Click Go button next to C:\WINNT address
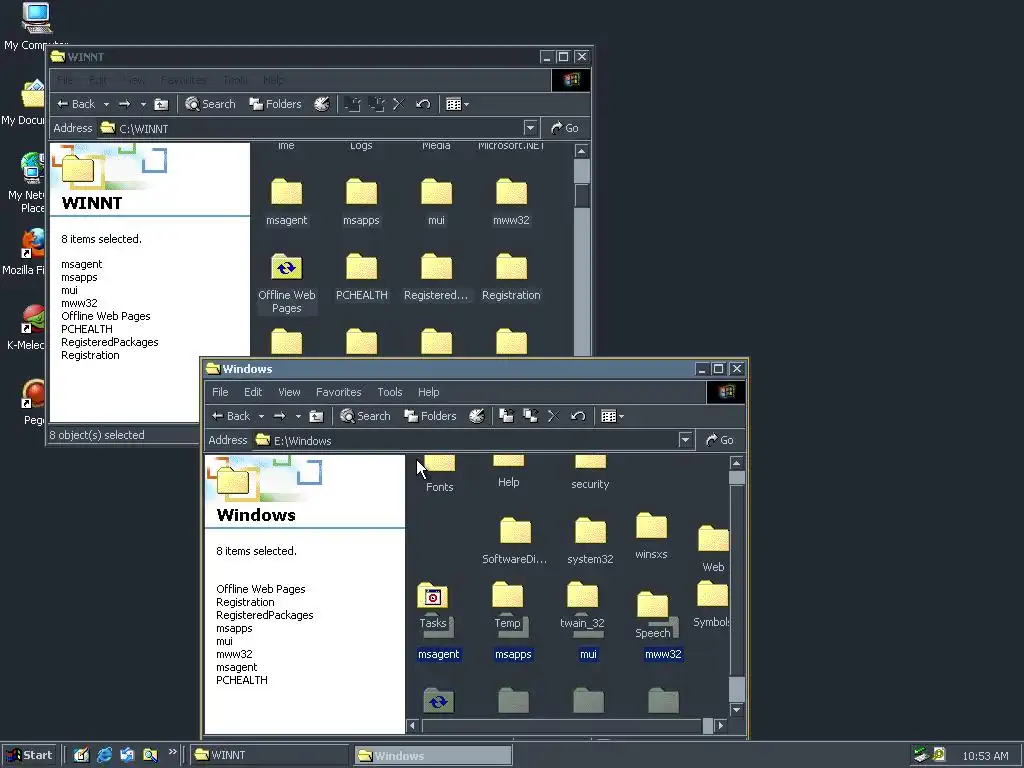 [565, 128]
